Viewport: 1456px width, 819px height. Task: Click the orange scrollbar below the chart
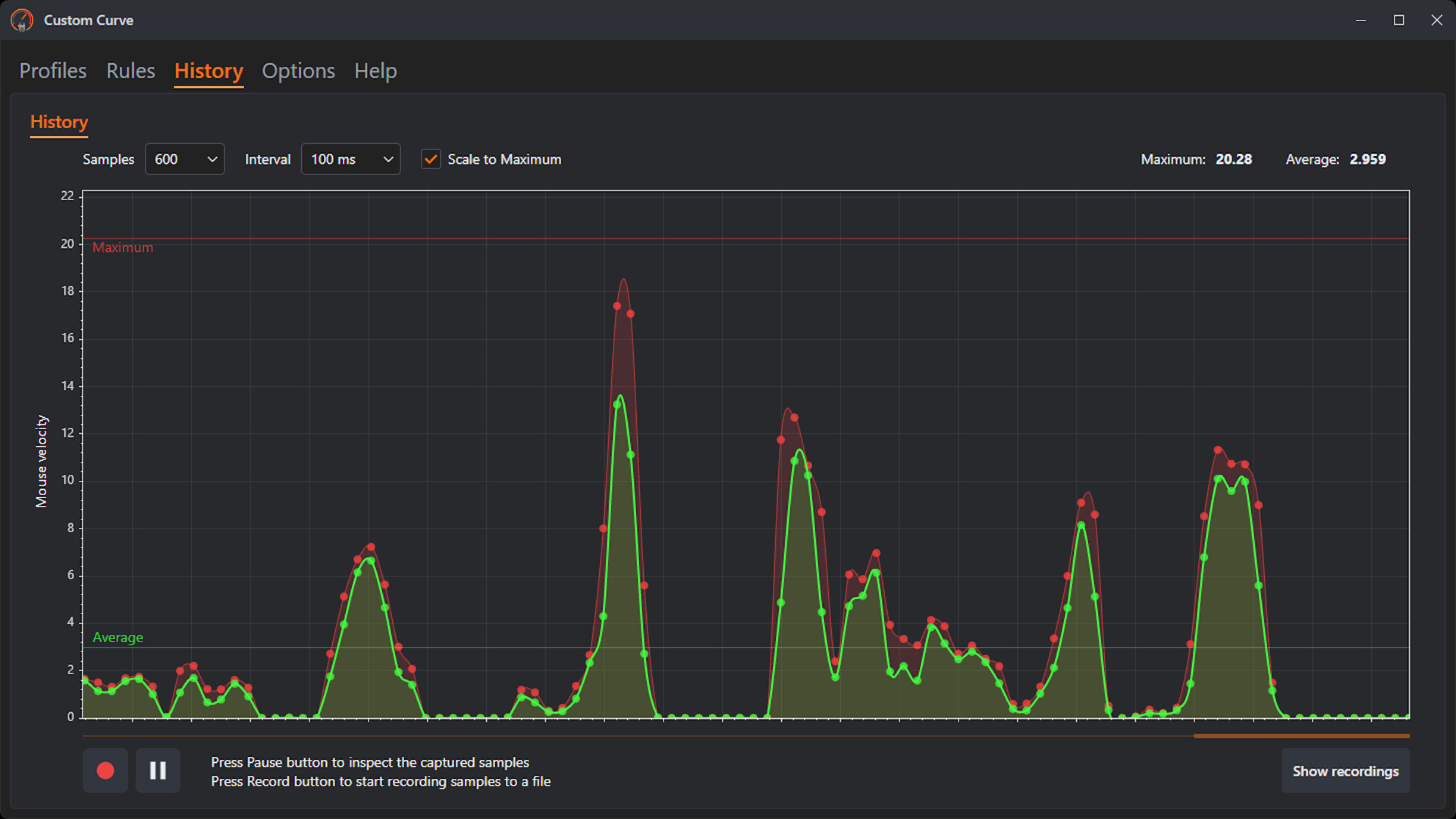point(1301,736)
